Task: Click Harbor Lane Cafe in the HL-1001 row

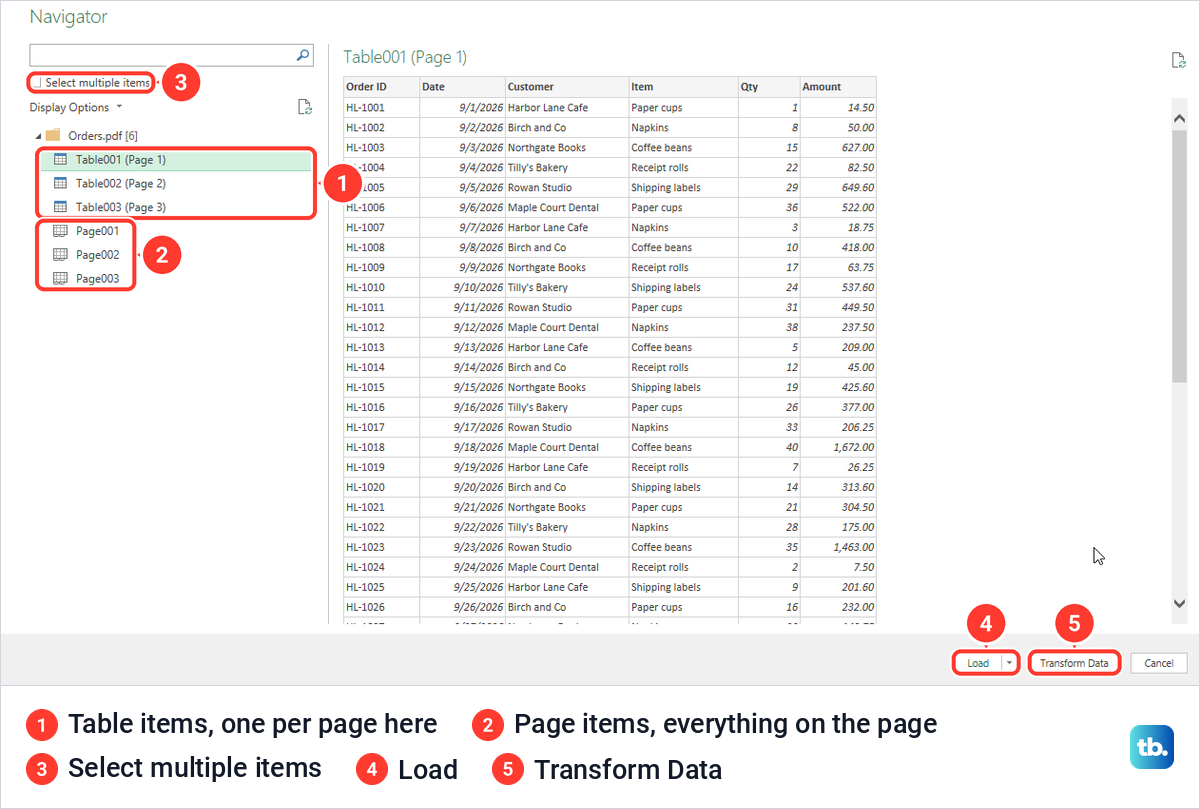Action: pos(566,107)
